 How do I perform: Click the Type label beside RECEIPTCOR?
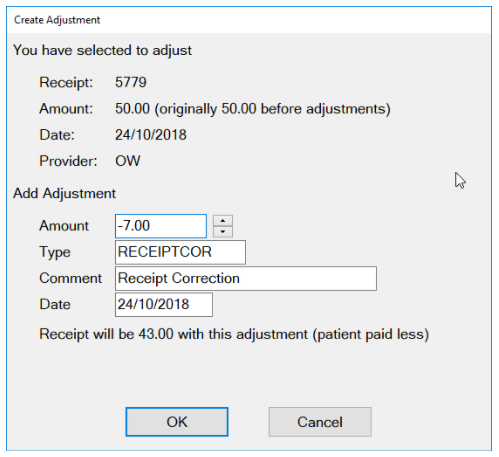[55, 252]
